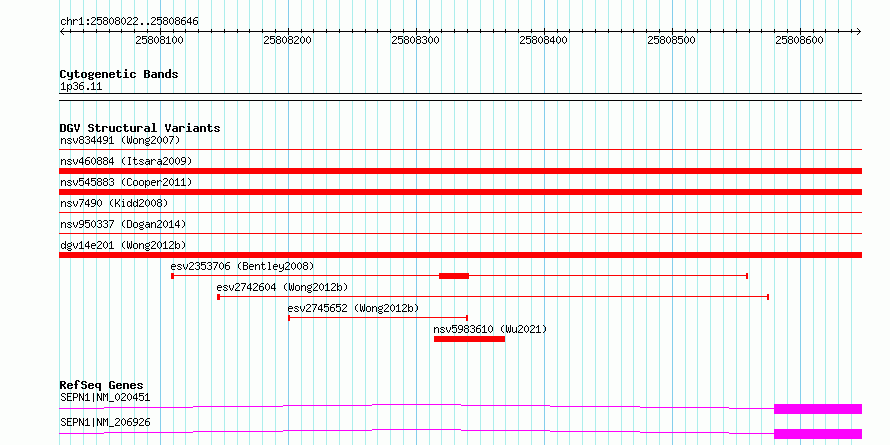The width and height of the screenshot is (890, 445).
Task: Click the 25808600 ruler position label
Action: pyautogui.click(x=800, y=40)
